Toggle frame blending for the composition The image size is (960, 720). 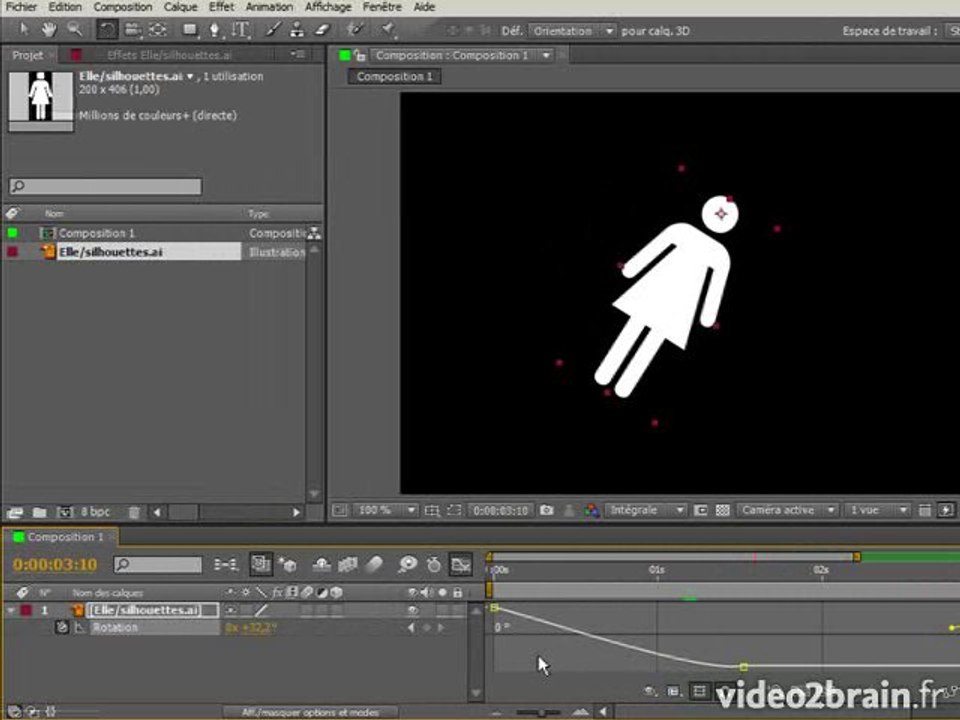(x=348, y=564)
